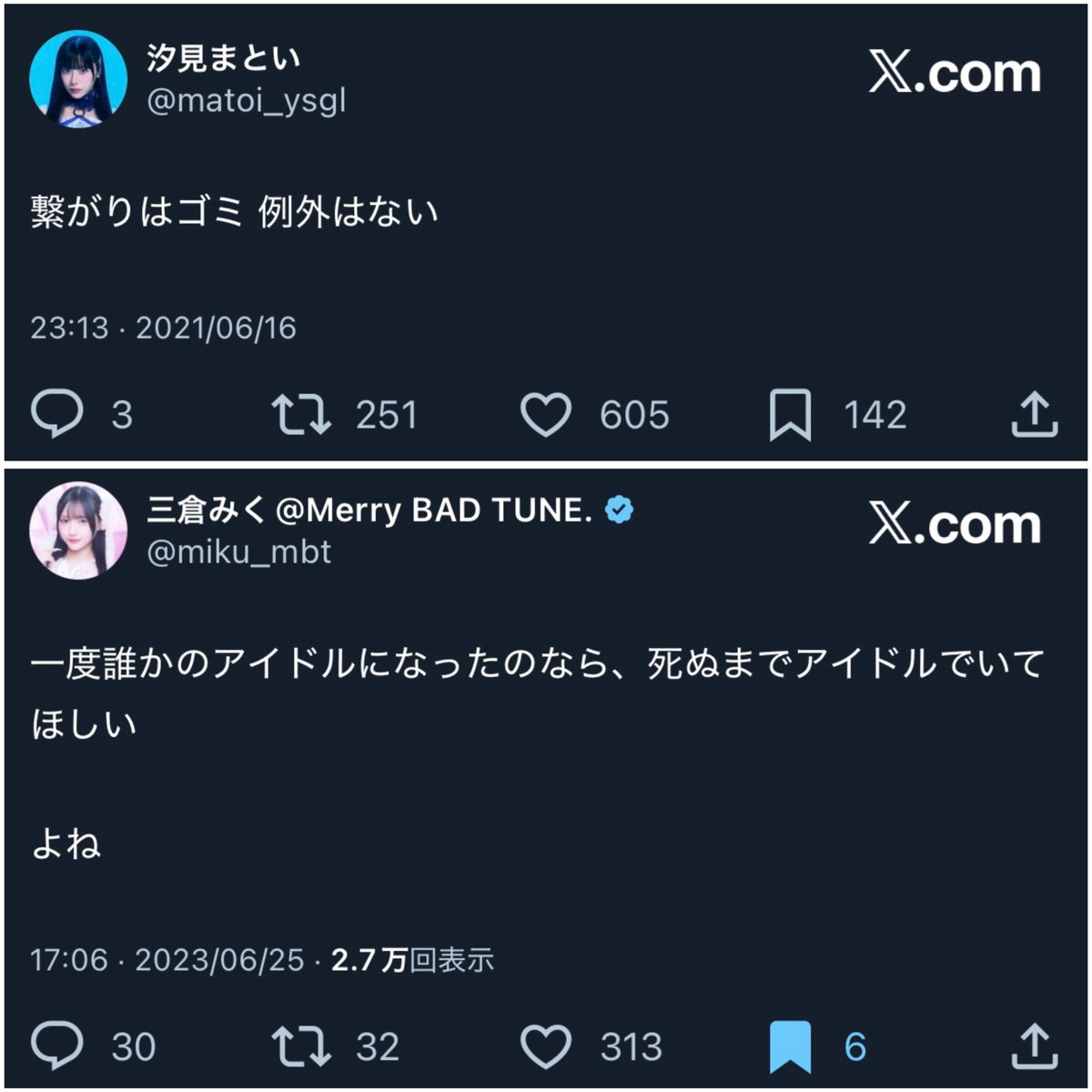Bookmark the 汐見まとい tweet
Screen dimensions: 1092x1092
tap(790, 416)
